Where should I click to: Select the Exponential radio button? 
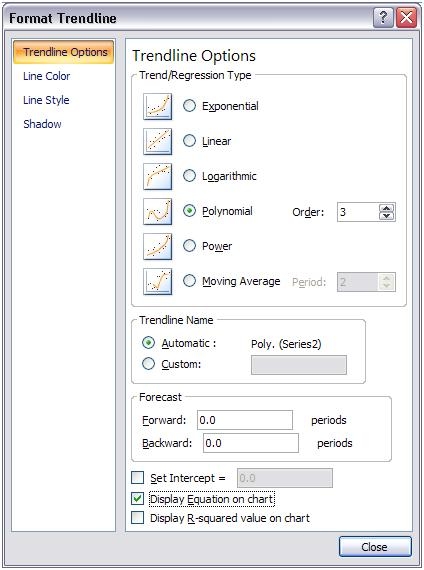coord(189,106)
